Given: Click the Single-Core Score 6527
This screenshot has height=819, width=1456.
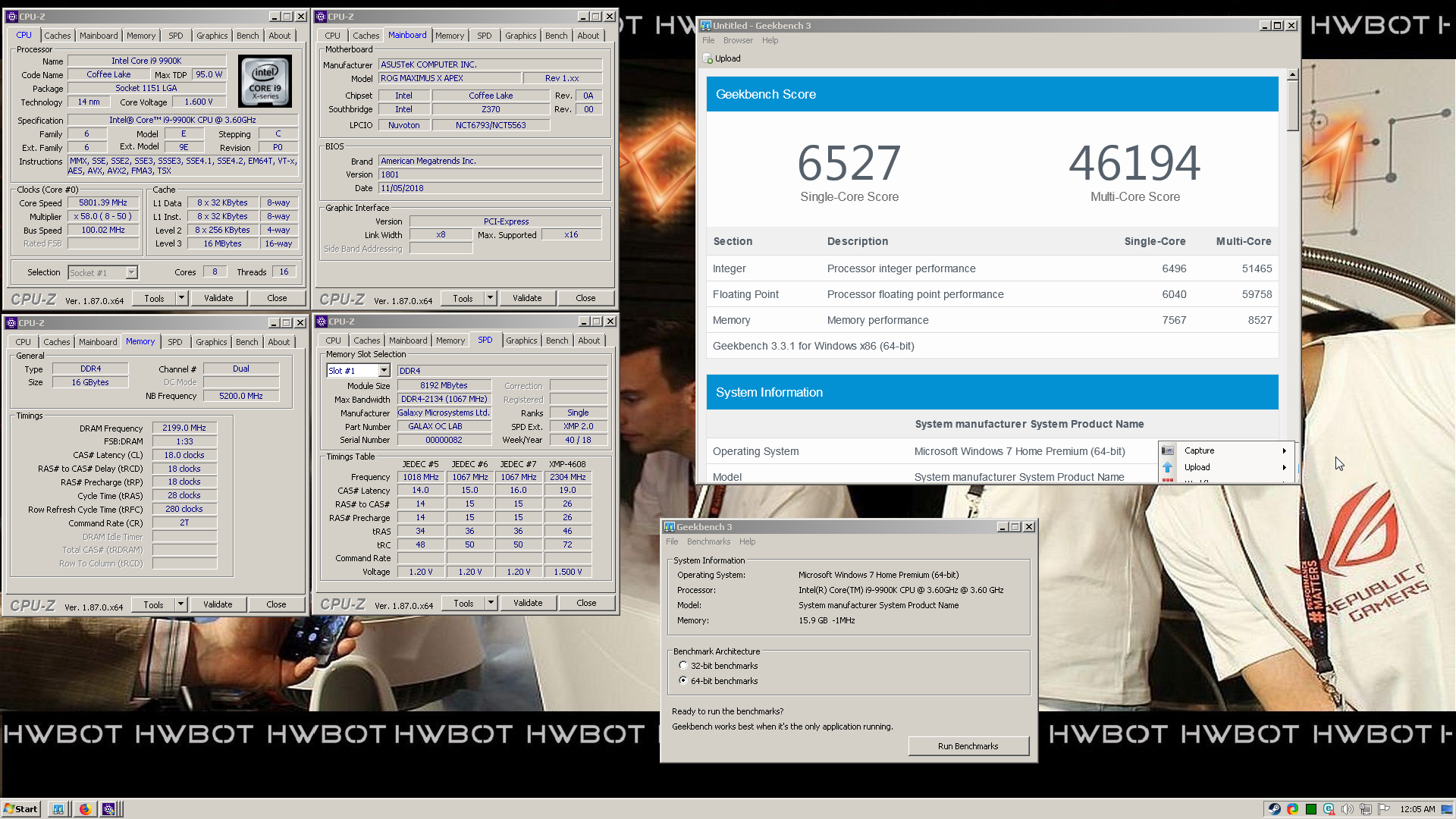Looking at the screenshot, I should pyautogui.click(x=849, y=162).
